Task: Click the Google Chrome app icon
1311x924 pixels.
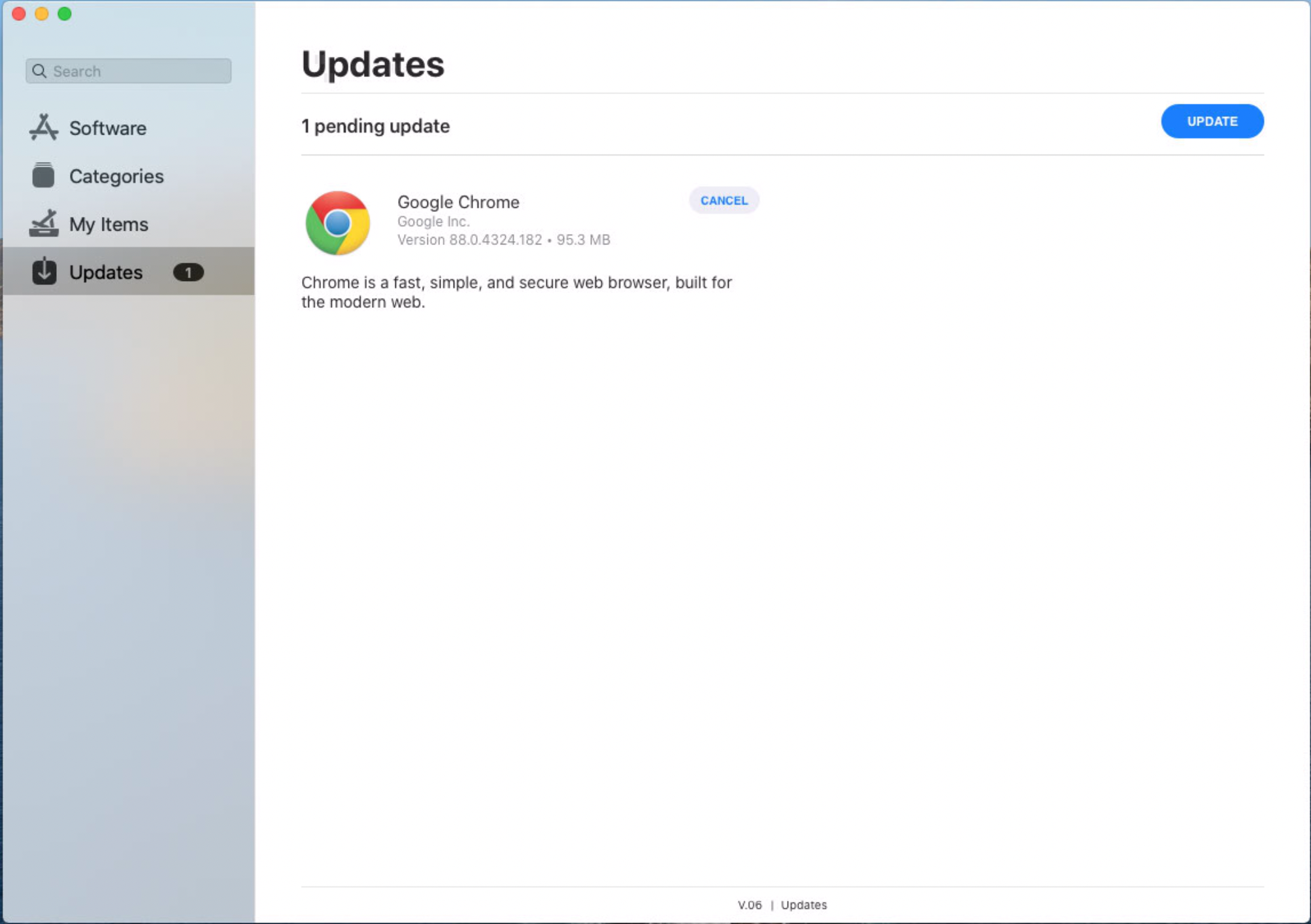Action: click(337, 223)
